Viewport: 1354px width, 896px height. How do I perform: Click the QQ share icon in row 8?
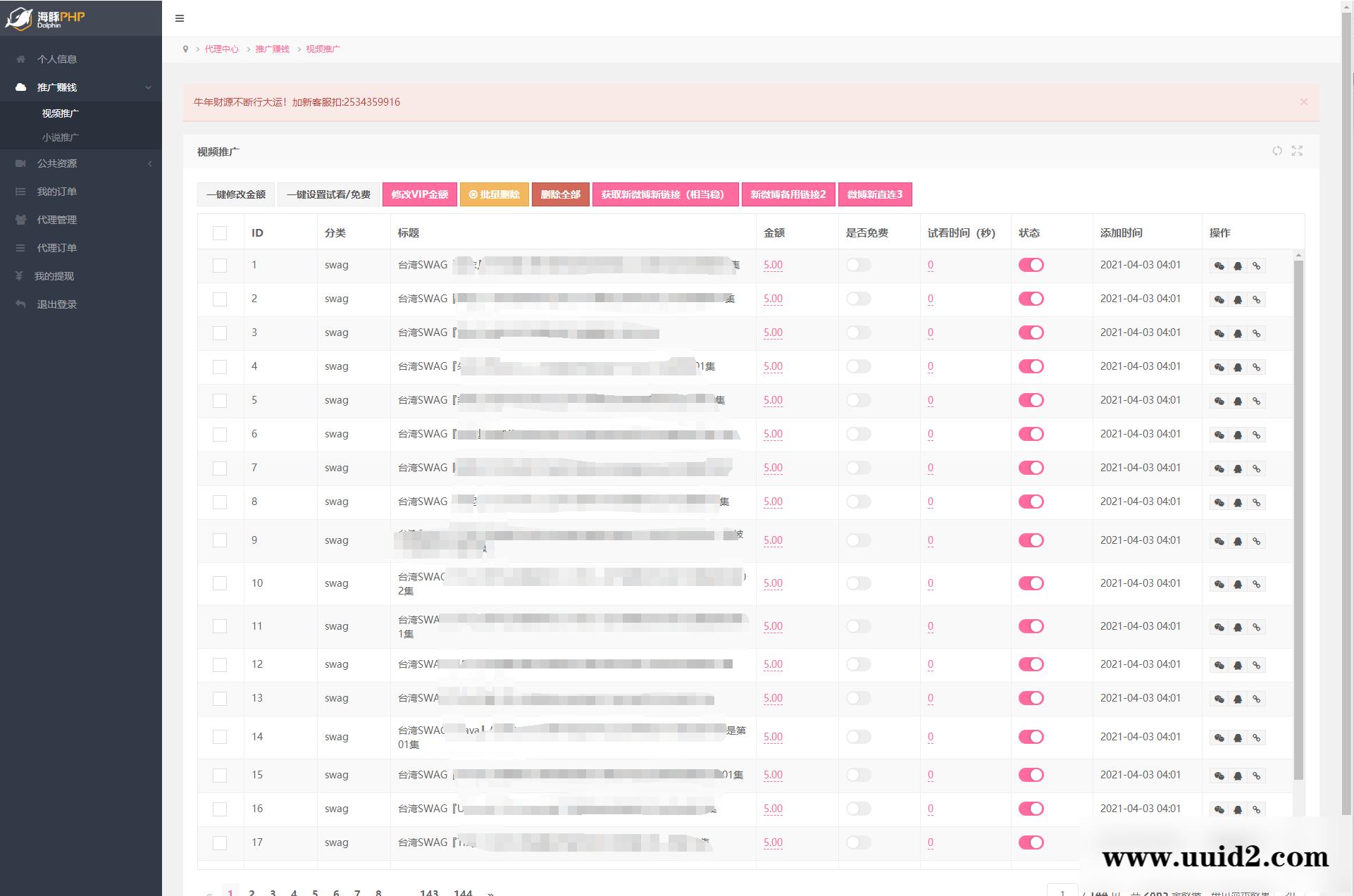[x=1238, y=502]
